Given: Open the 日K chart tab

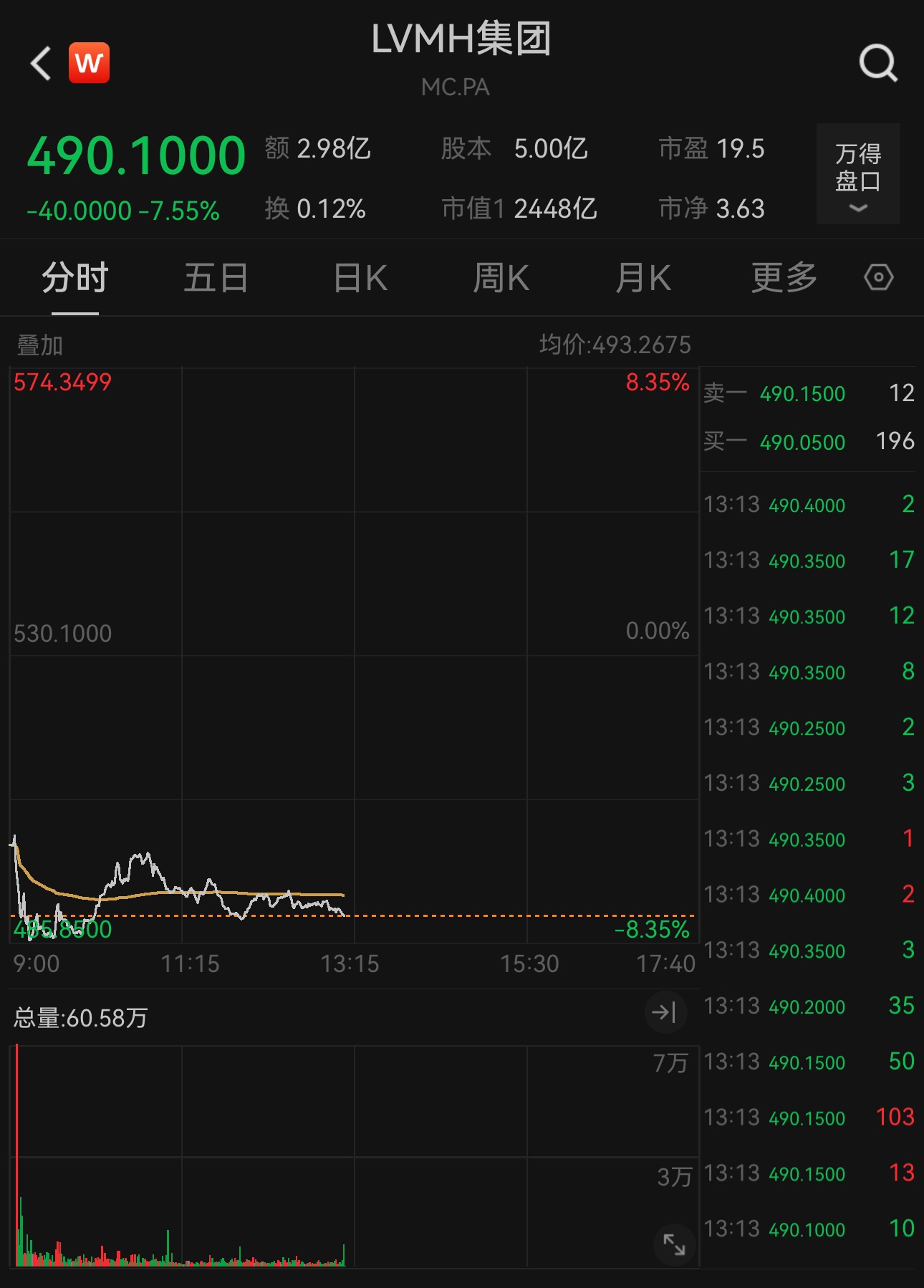Looking at the screenshot, I should tap(360, 278).
